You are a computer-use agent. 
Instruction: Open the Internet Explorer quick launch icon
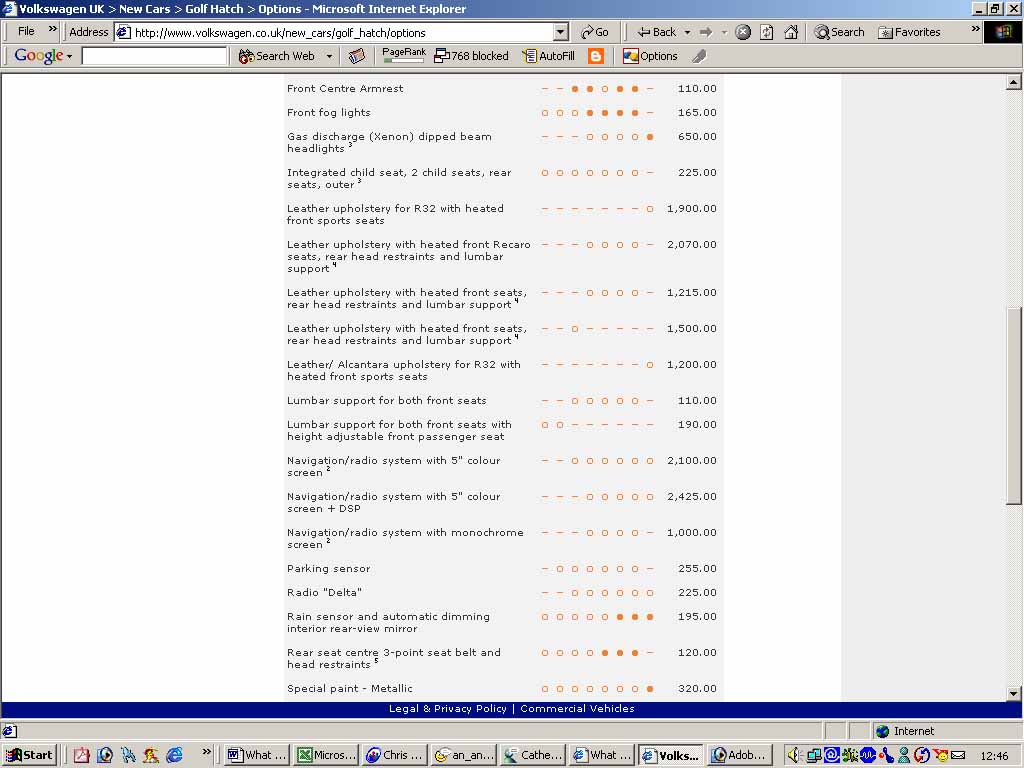coord(174,755)
